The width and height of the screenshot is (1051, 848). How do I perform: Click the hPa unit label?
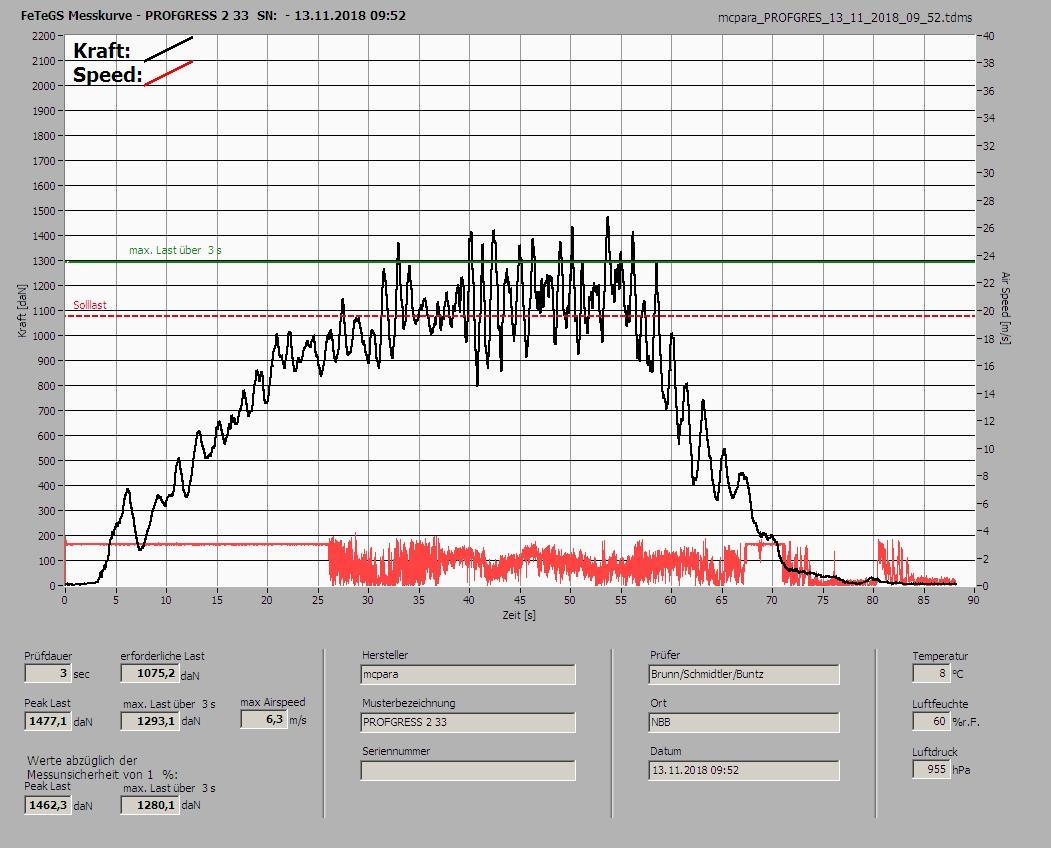point(961,770)
